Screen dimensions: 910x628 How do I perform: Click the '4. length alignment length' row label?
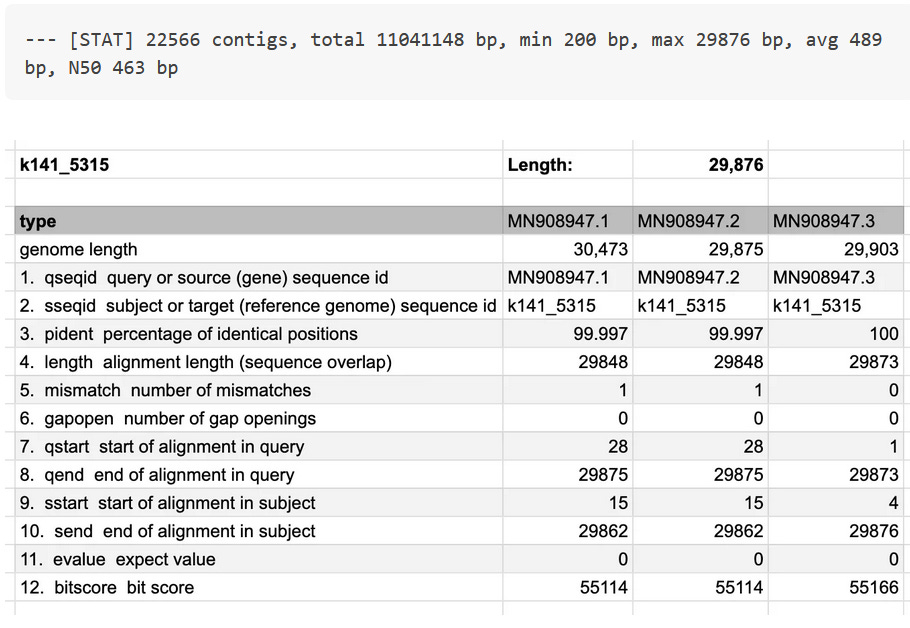tap(258, 362)
